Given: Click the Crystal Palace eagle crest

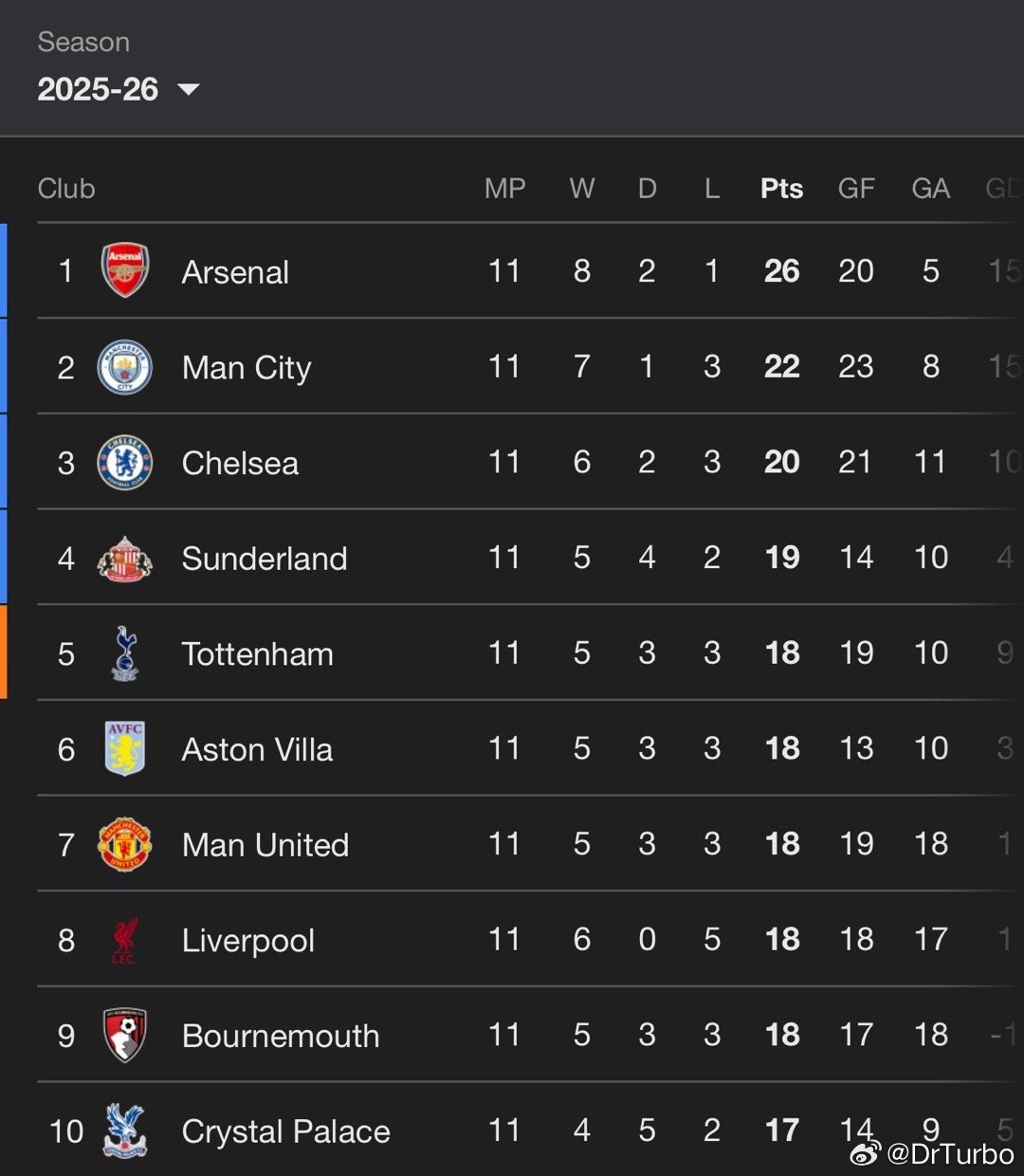Looking at the screenshot, I should (125, 1130).
